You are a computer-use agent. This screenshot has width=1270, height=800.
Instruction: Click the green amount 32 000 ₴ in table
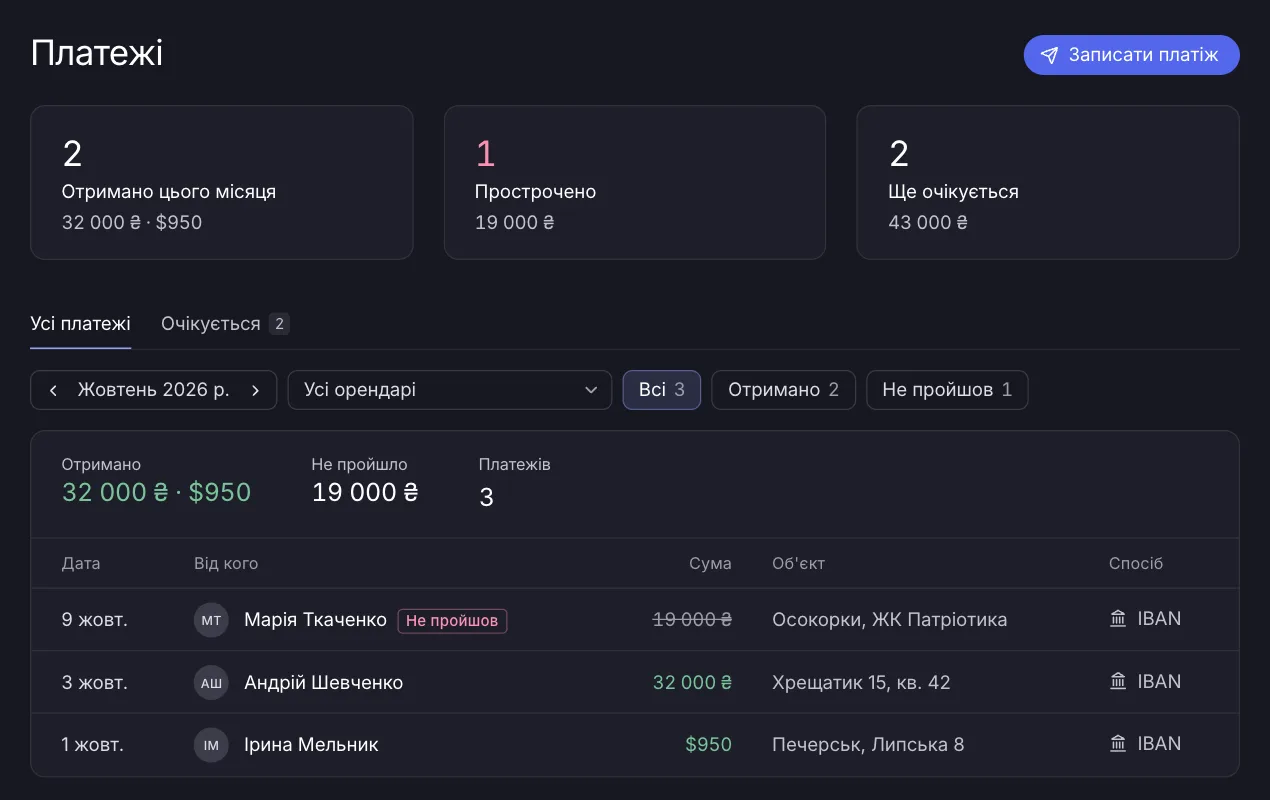coord(692,683)
